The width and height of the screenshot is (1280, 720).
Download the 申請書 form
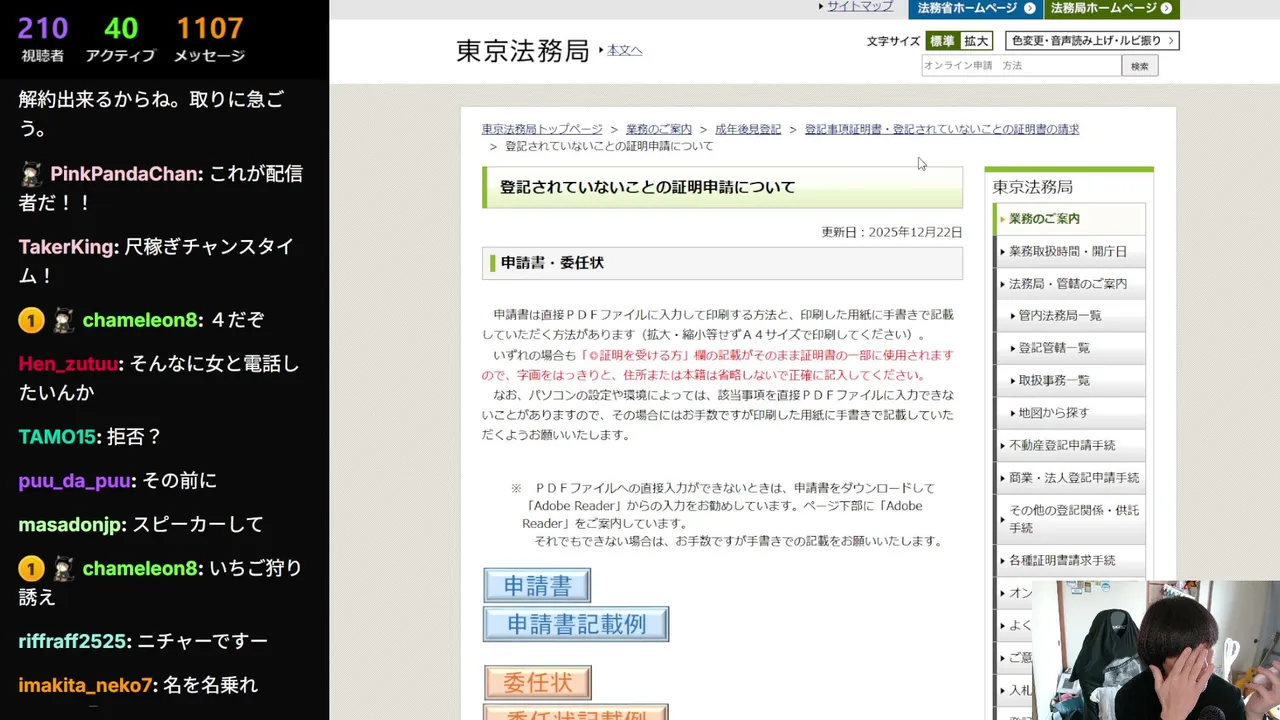coord(537,585)
